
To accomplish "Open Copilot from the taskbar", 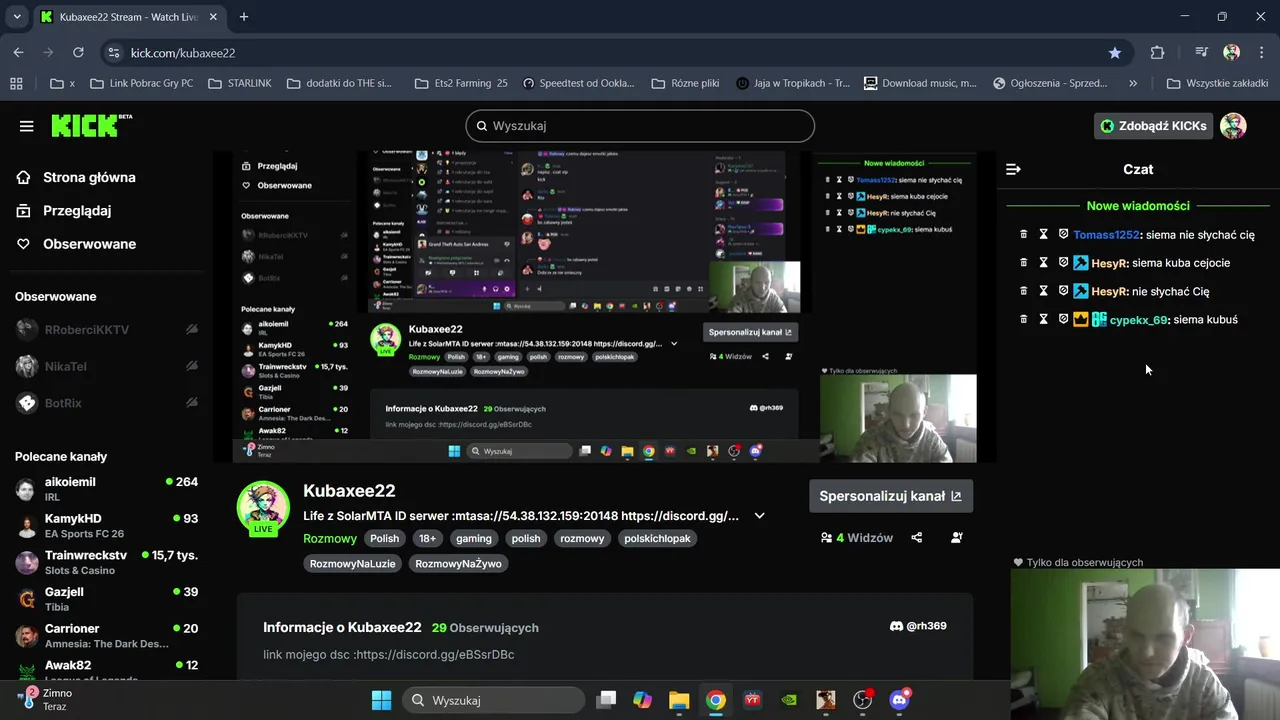I will [642, 700].
